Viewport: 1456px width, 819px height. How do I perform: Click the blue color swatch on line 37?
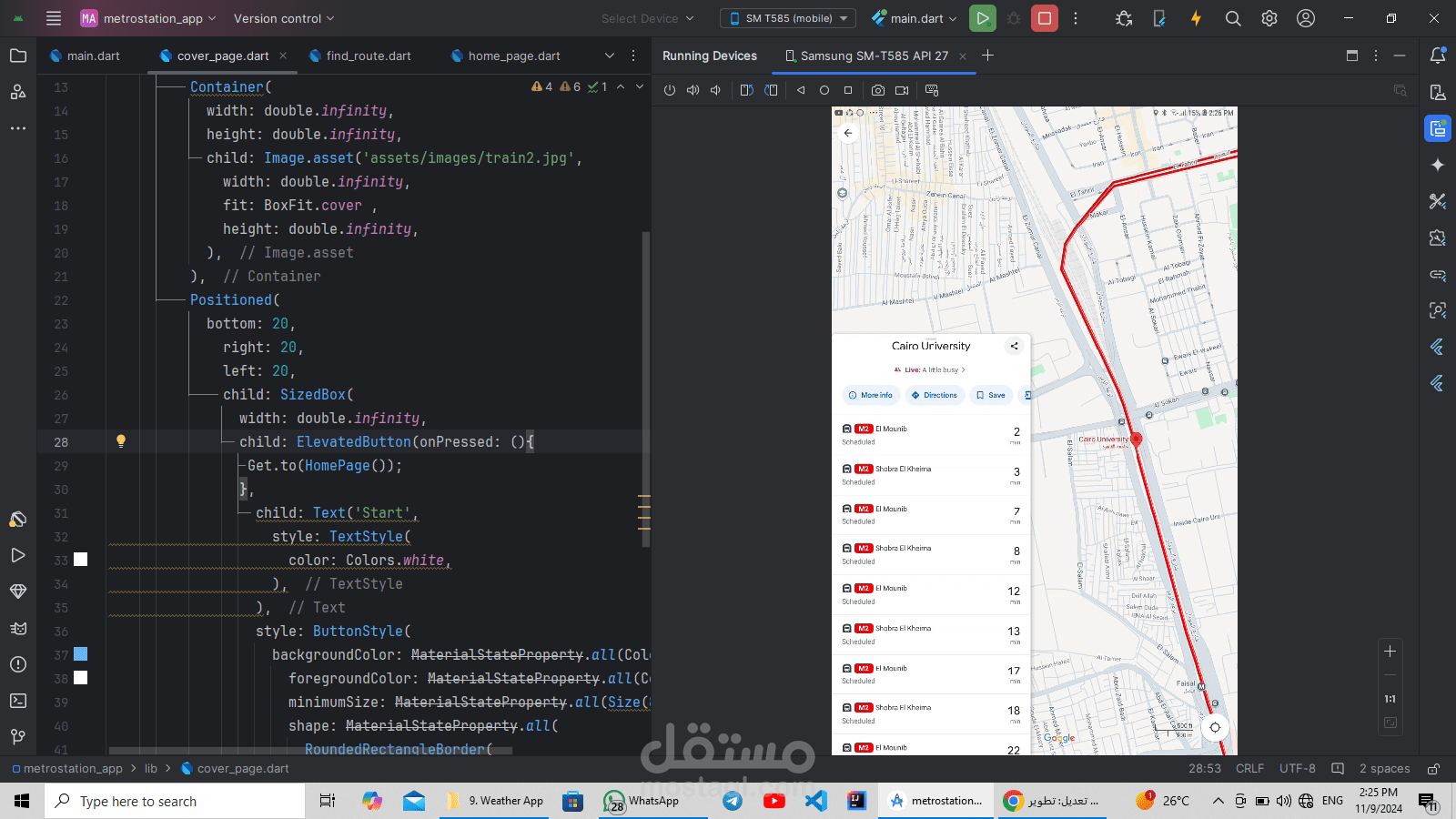click(81, 654)
